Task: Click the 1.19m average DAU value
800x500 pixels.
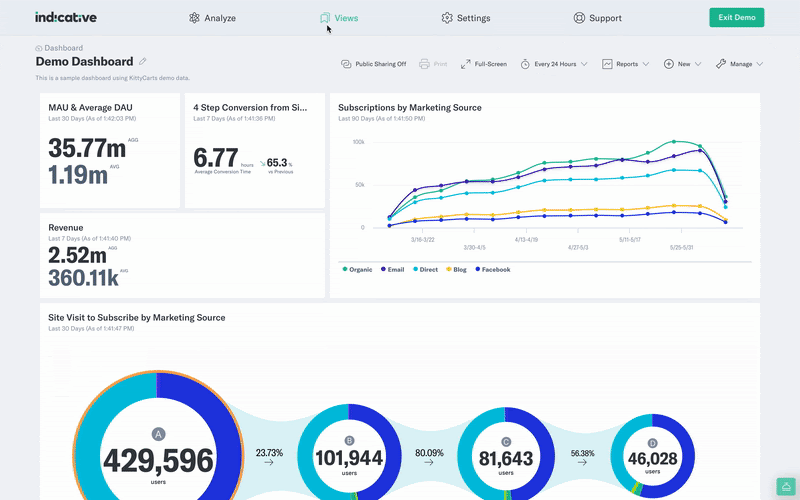Action: coord(78,174)
